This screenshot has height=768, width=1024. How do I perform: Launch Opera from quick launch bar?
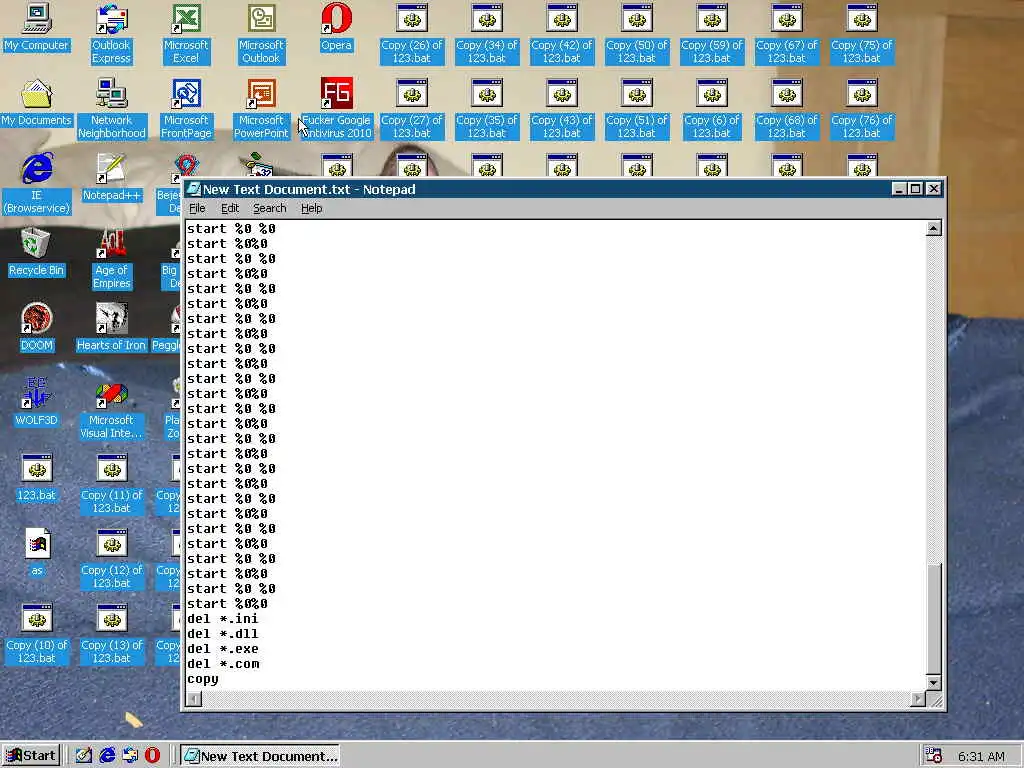(x=152, y=756)
